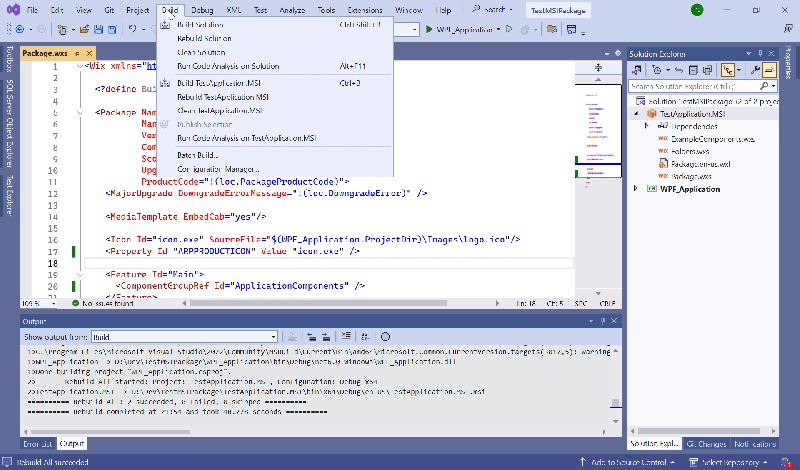Toggle Word Wrap in the Output toolbar
This screenshot has height=470, width=800.
[x=365, y=336]
